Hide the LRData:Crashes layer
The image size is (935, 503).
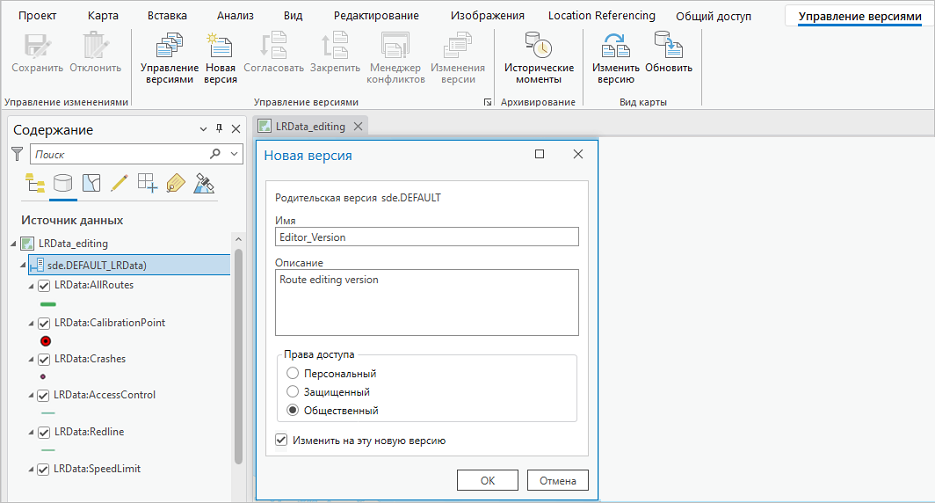[44, 359]
